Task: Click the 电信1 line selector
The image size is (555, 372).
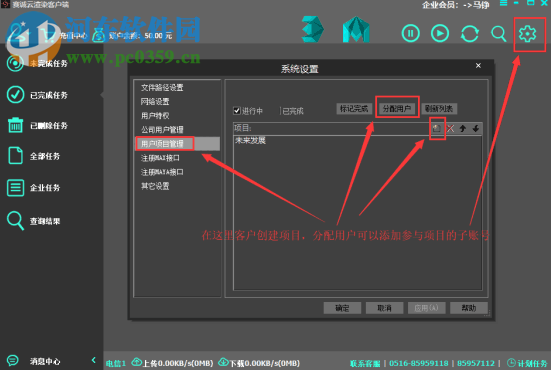Action: tap(116, 363)
